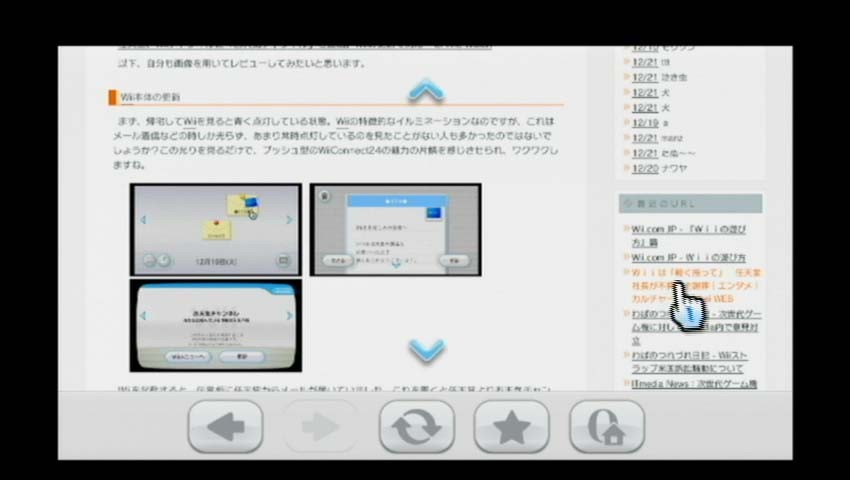The image size is (850, 480).
Task: Open the 'ITmedia News: 次世代ゲーム機' link
Action: tap(694, 384)
